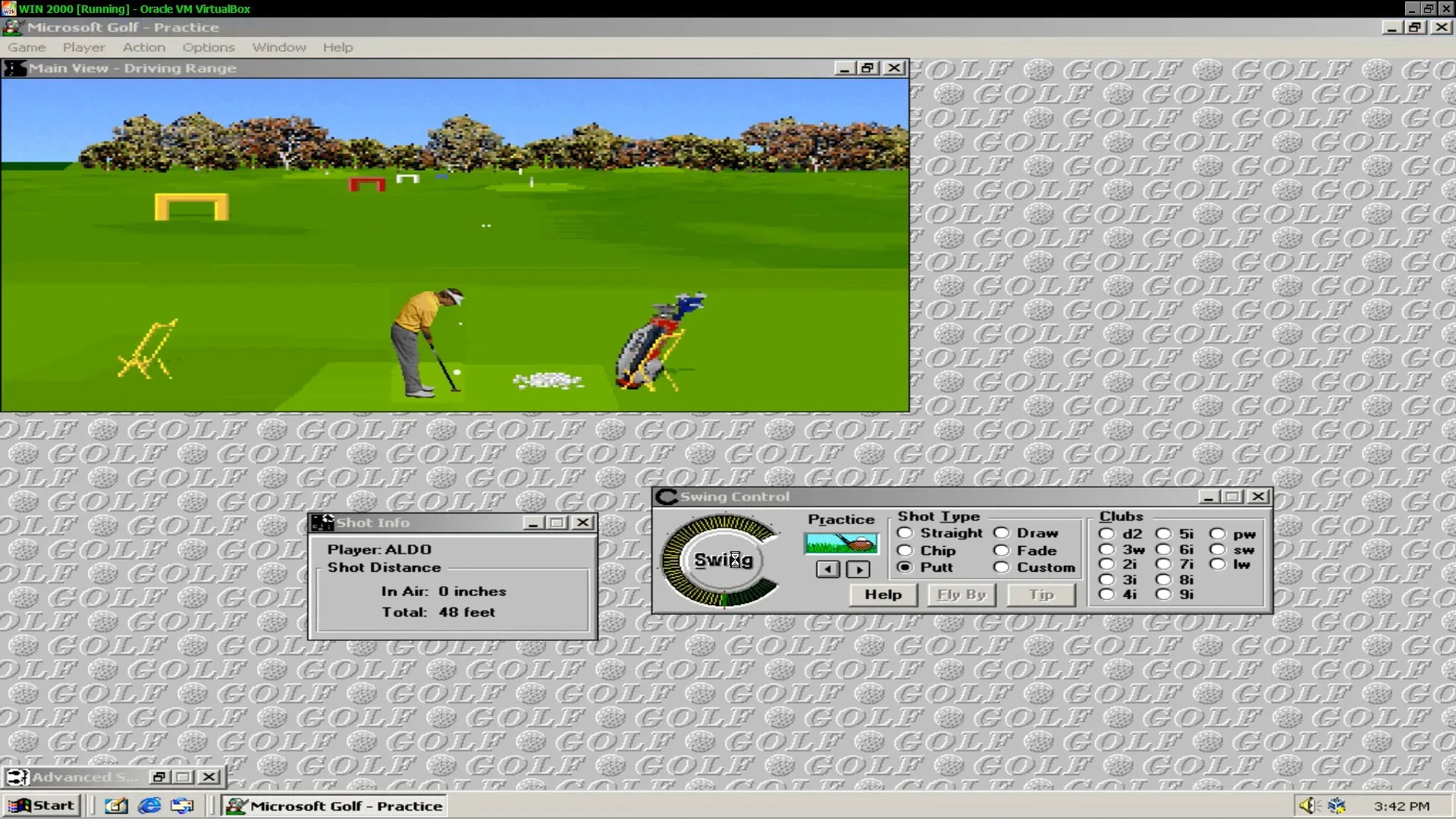Image resolution: width=1456 pixels, height=819 pixels.
Task: Click the Swing button in Swing Control
Action: [x=723, y=560]
